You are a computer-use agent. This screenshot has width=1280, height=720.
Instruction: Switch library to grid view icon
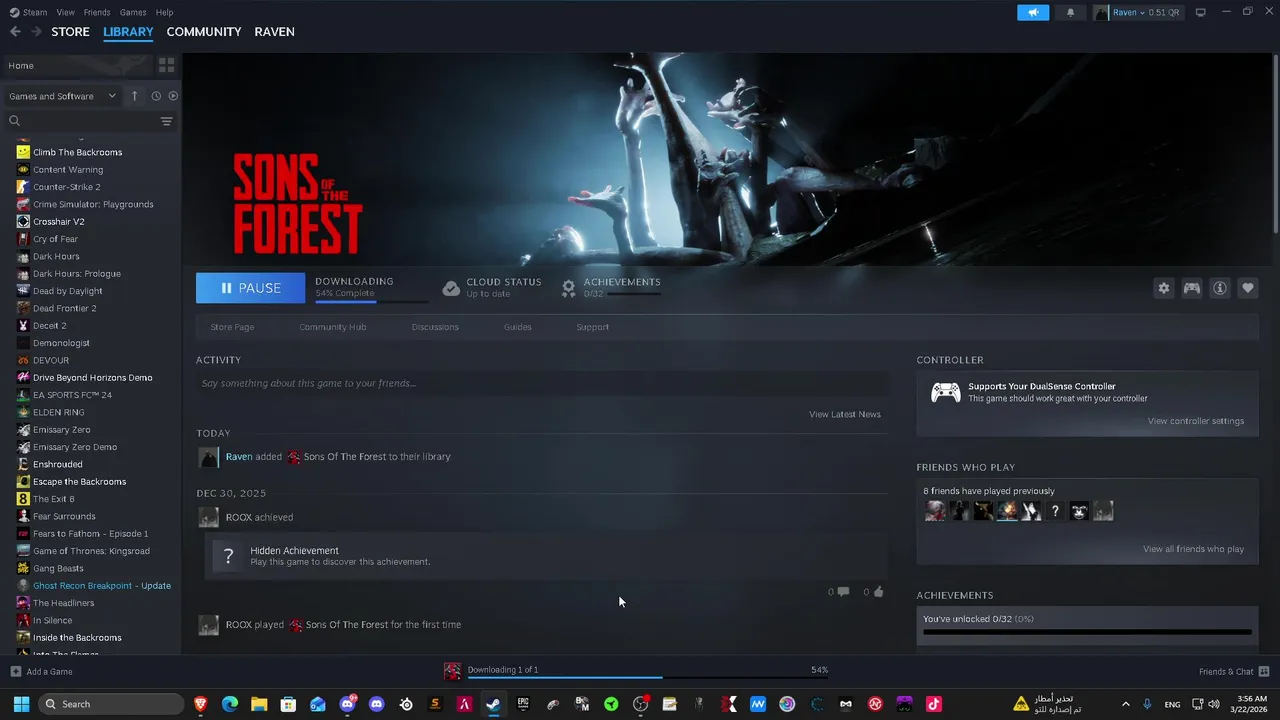(x=167, y=65)
